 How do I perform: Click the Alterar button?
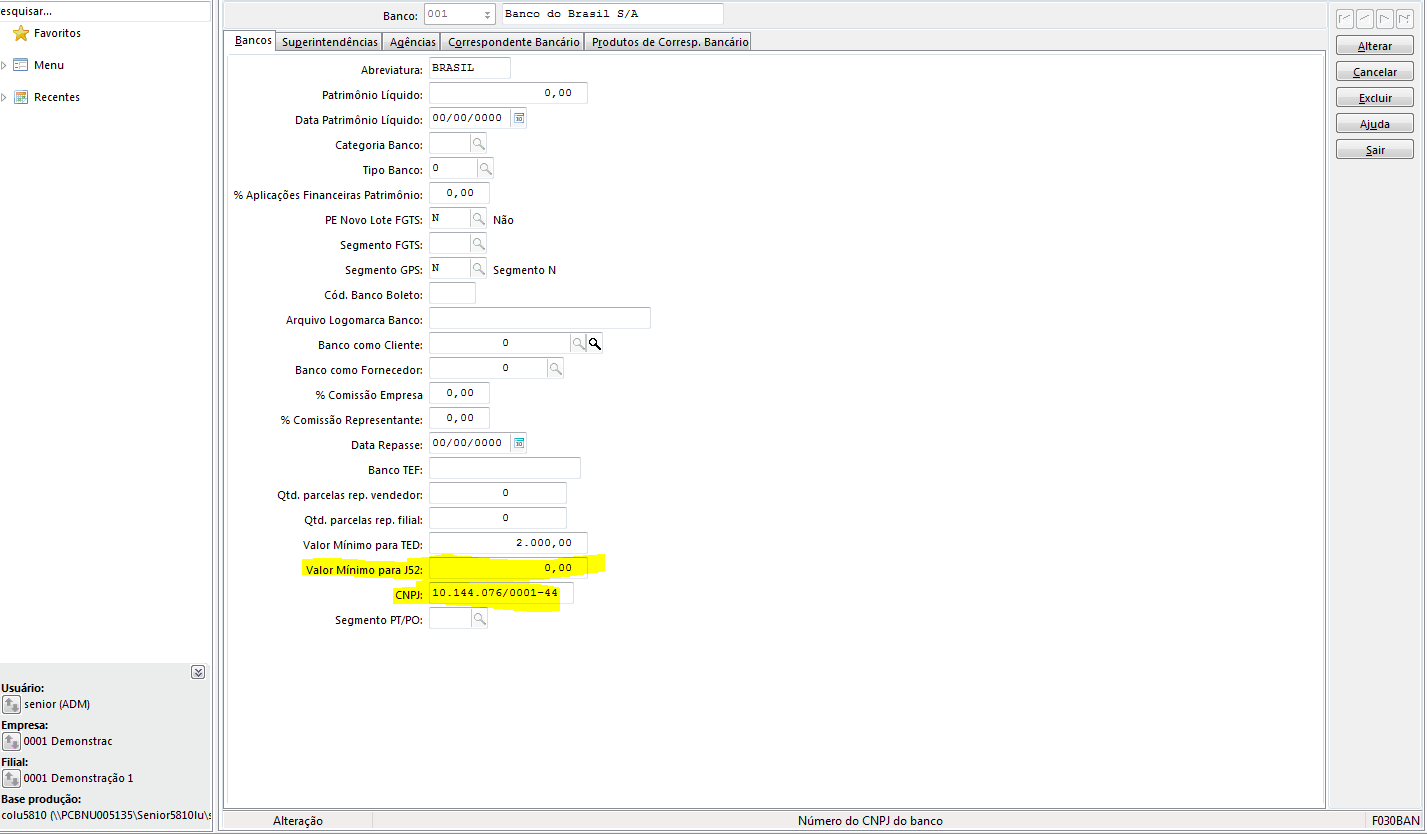point(1374,47)
